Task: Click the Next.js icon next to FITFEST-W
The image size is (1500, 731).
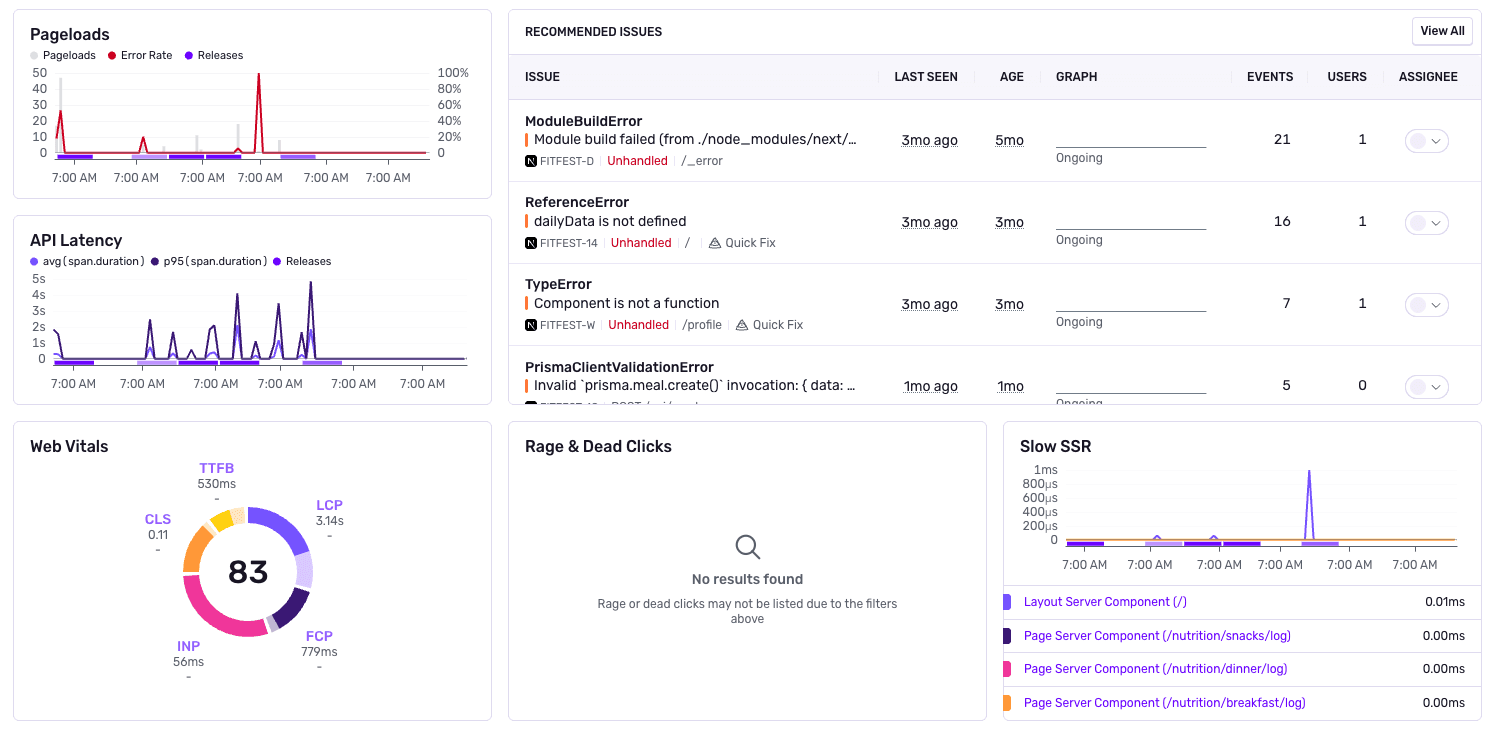Action: tap(530, 324)
